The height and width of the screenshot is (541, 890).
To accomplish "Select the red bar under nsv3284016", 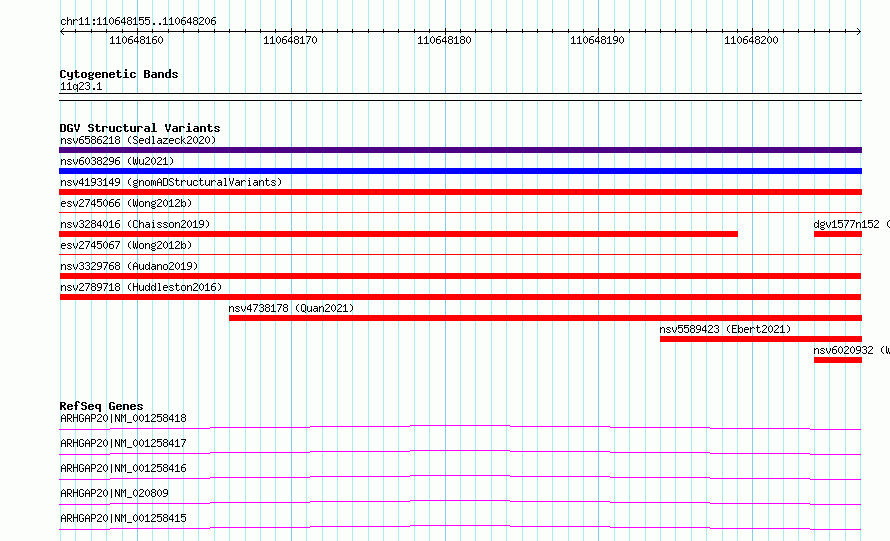I will point(398,234).
